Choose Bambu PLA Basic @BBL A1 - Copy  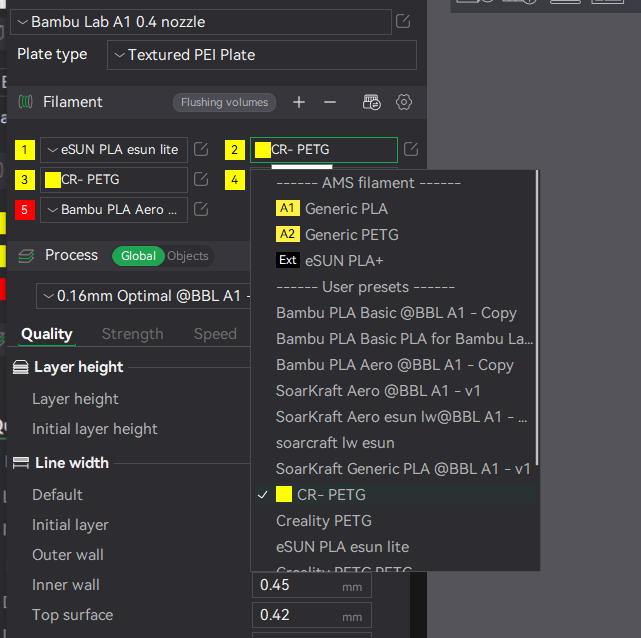click(394, 313)
